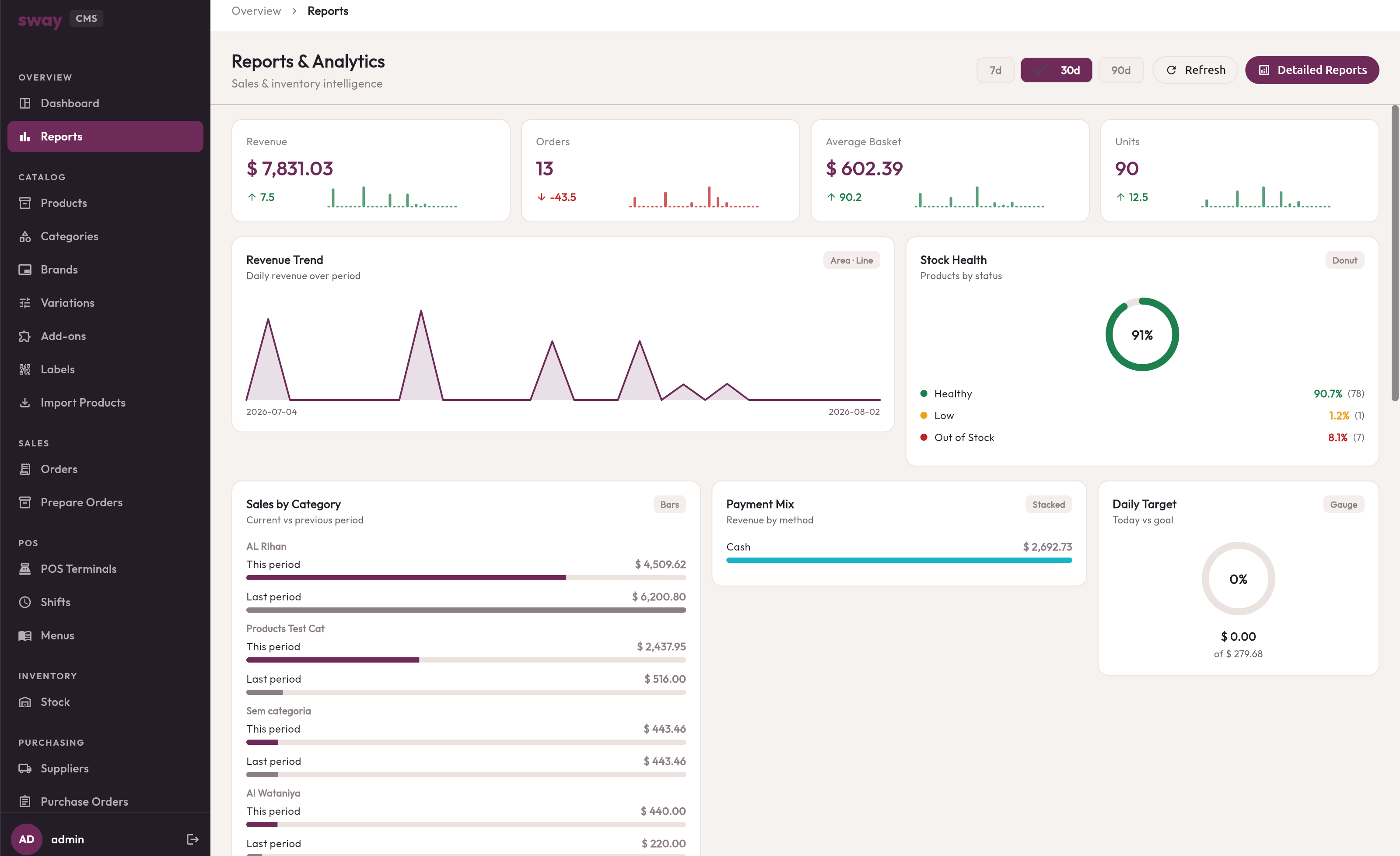1400x856 pixels.
Task: Click the Donut badge on Stock Health
Action: 1344,260
